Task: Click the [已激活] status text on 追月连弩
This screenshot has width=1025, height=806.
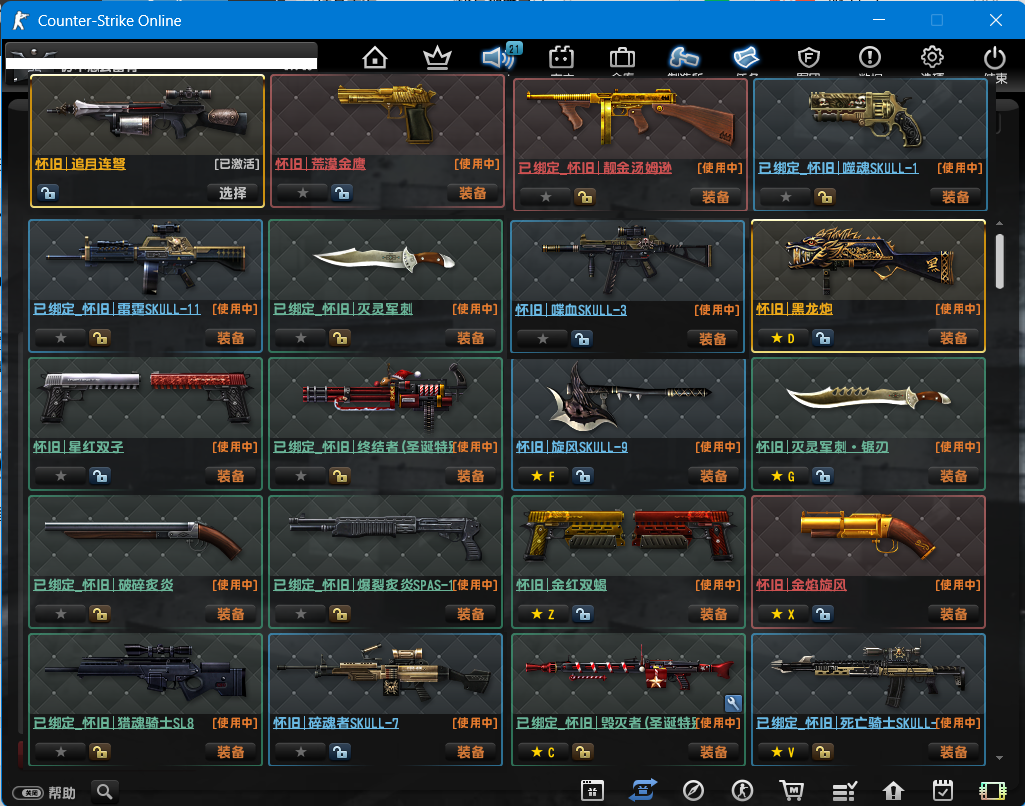Action: [237, 163]
